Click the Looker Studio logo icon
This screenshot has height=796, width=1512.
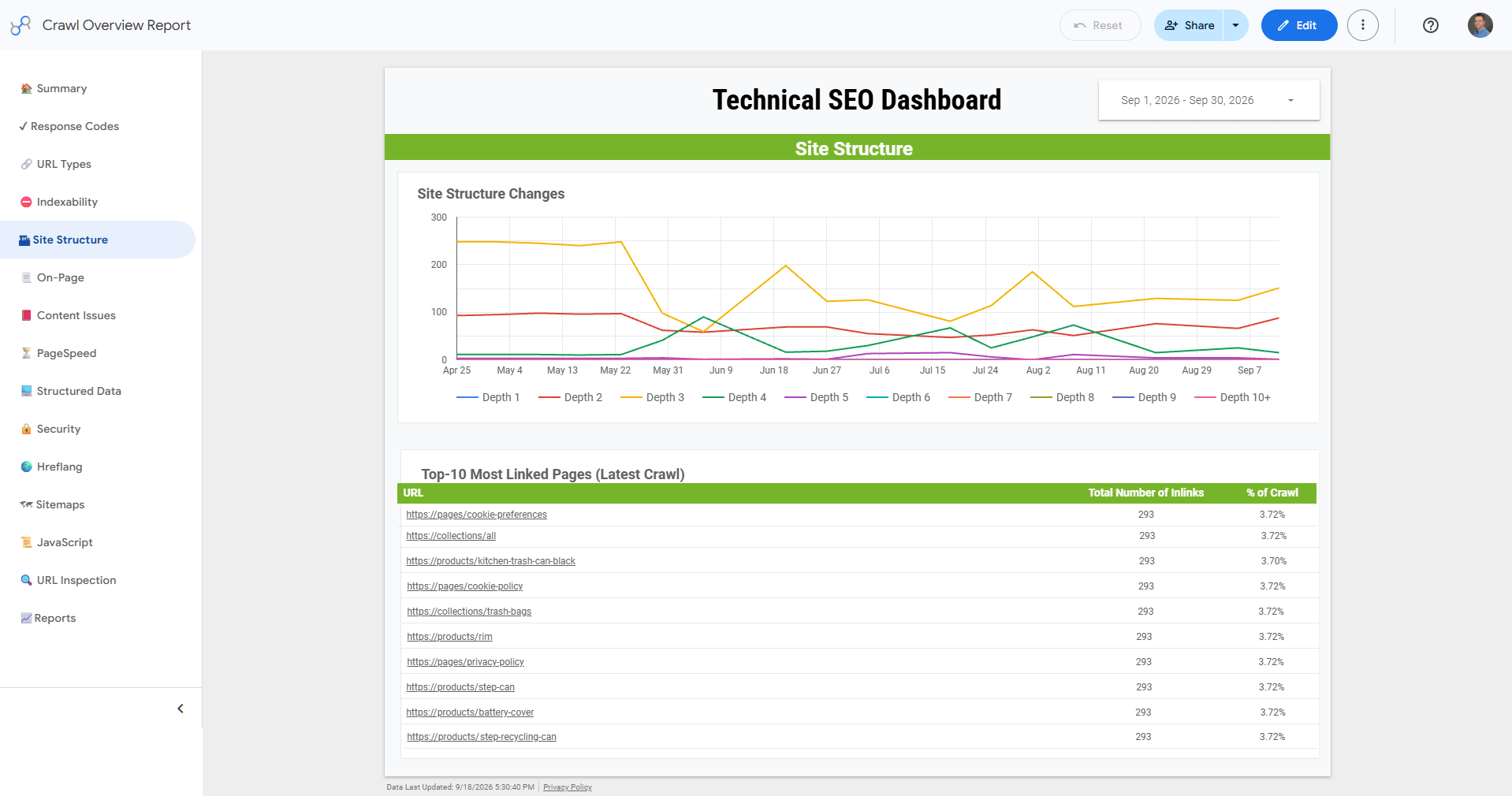20,25
